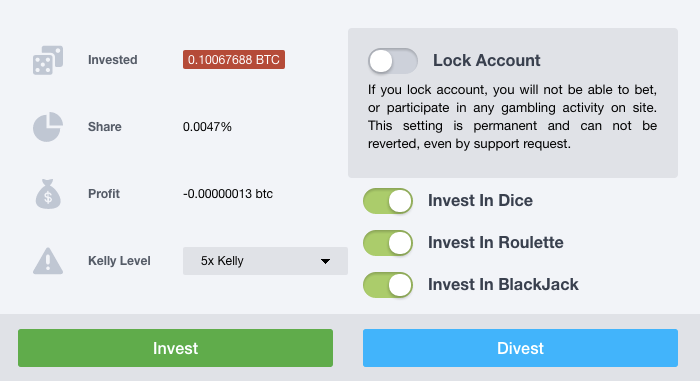Click the blue Divest button
This screenshot has height=381, width=700.
(x=520, y=348)
